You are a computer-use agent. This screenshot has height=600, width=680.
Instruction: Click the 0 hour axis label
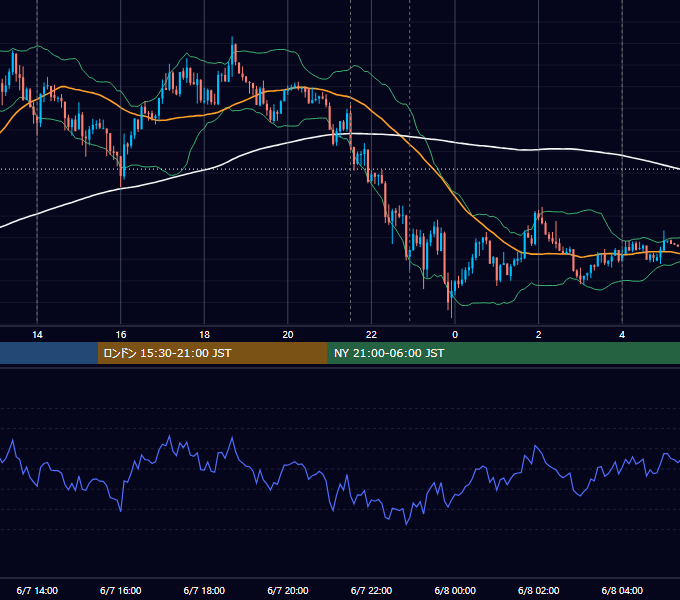coord(455,335)
